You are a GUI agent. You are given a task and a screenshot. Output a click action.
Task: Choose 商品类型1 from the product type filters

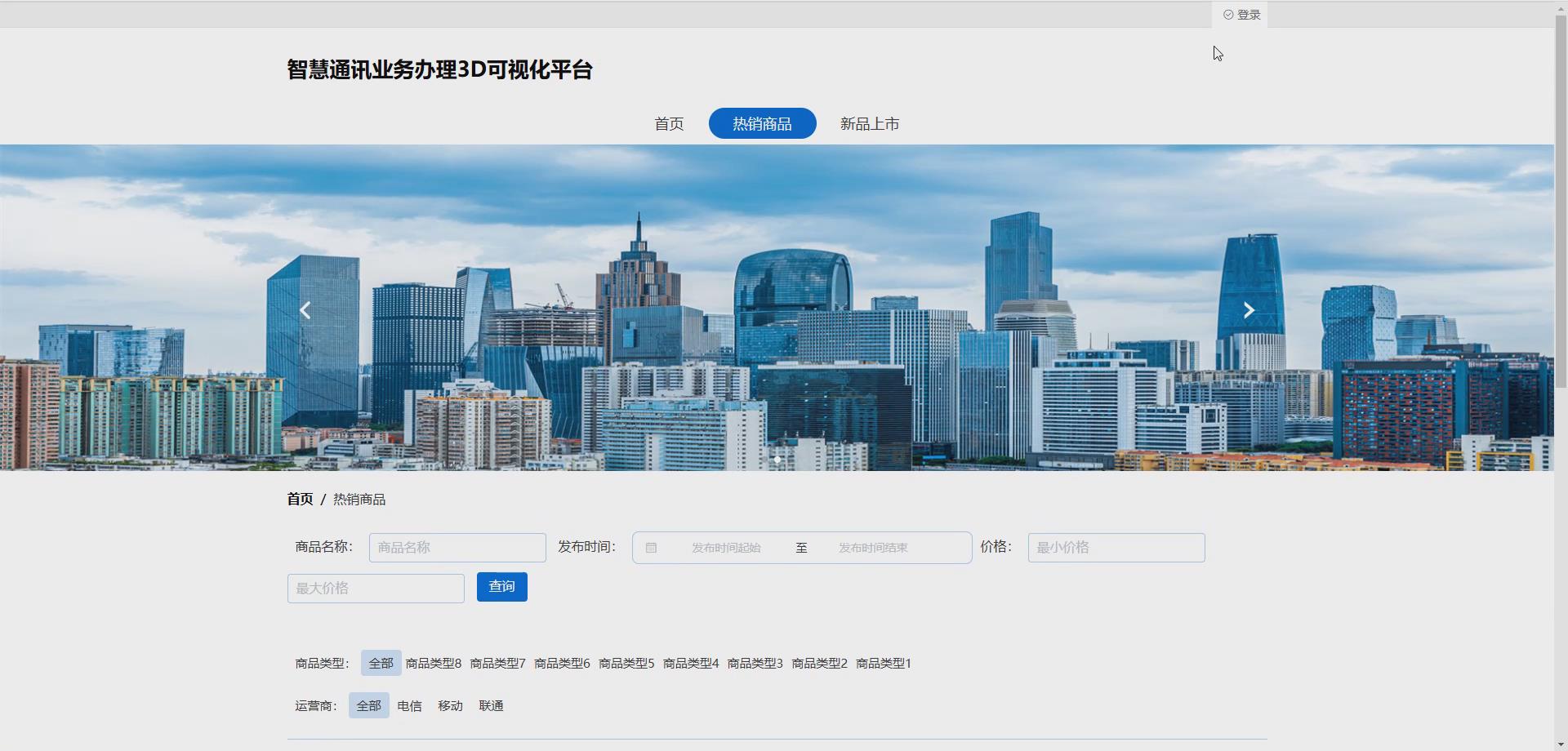(883, 663)
